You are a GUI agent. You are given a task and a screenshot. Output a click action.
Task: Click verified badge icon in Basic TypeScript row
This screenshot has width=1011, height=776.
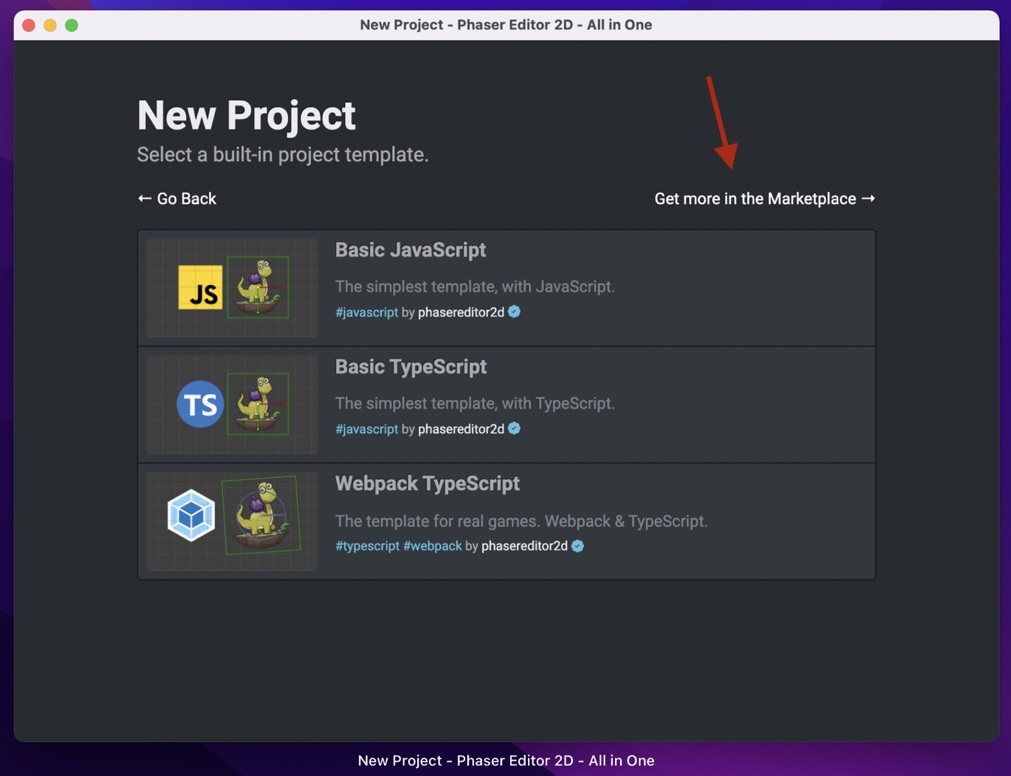coord(514,429)
